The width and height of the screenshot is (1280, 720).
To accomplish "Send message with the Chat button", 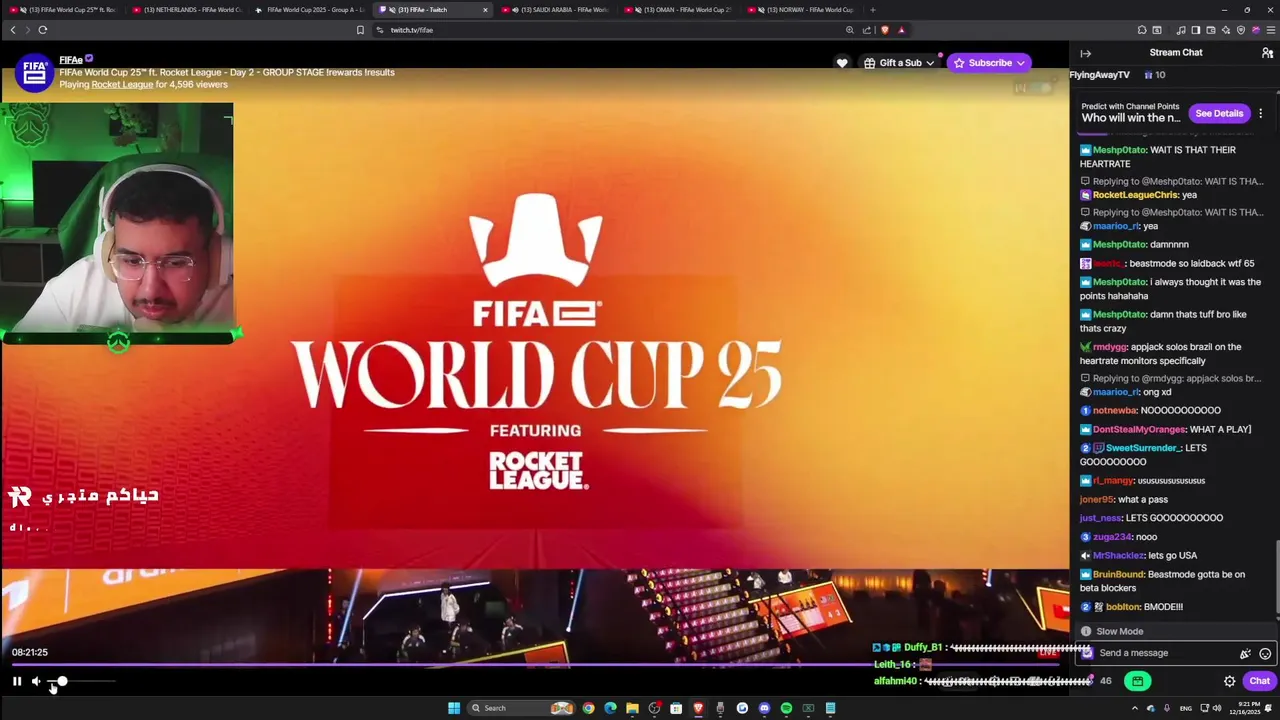I will click(1259, 681).
